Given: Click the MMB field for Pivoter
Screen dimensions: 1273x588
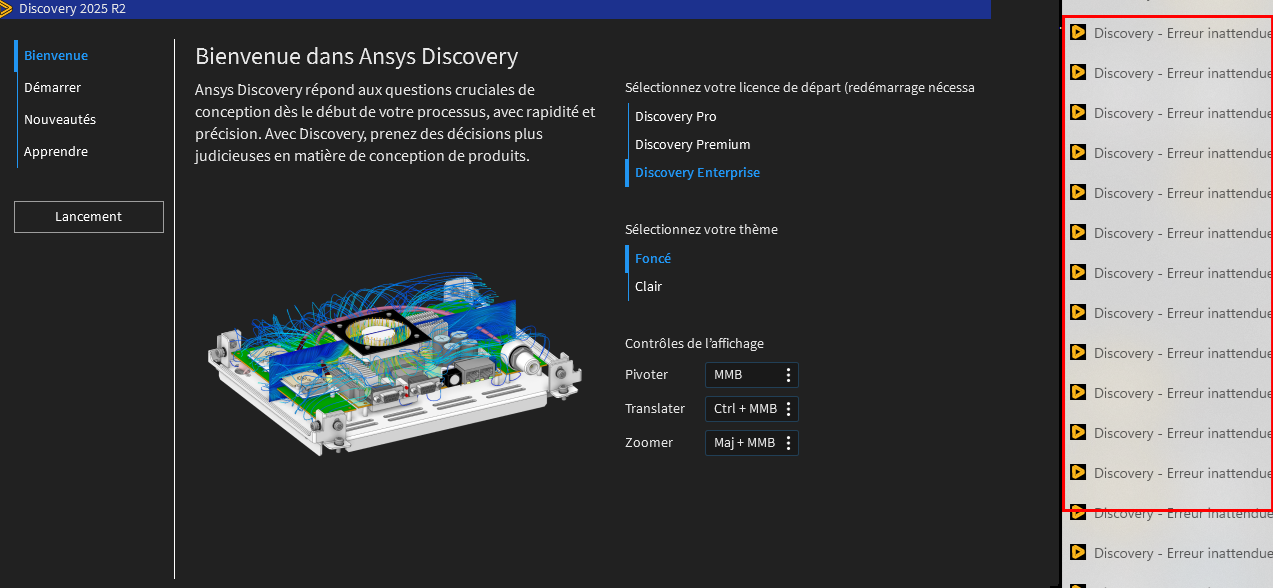Looking at the screenshot, I should [x=740, y=375].
